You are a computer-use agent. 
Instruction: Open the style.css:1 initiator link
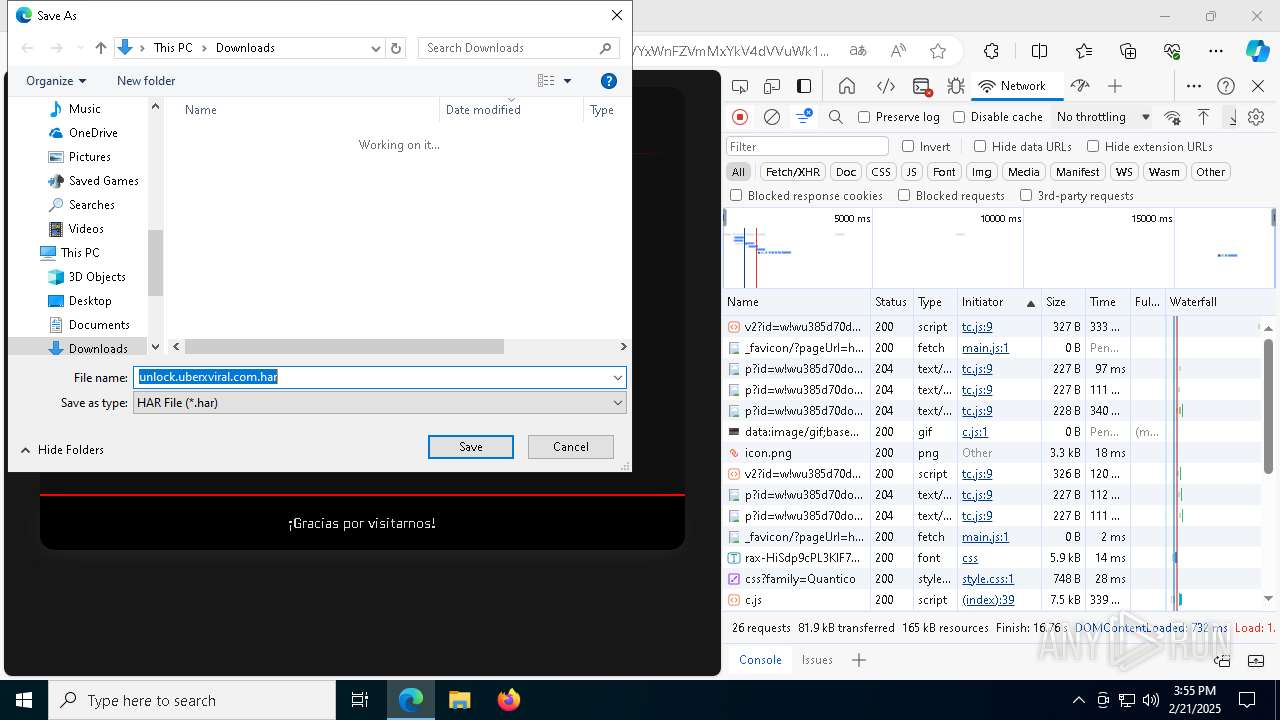(988, 579)
